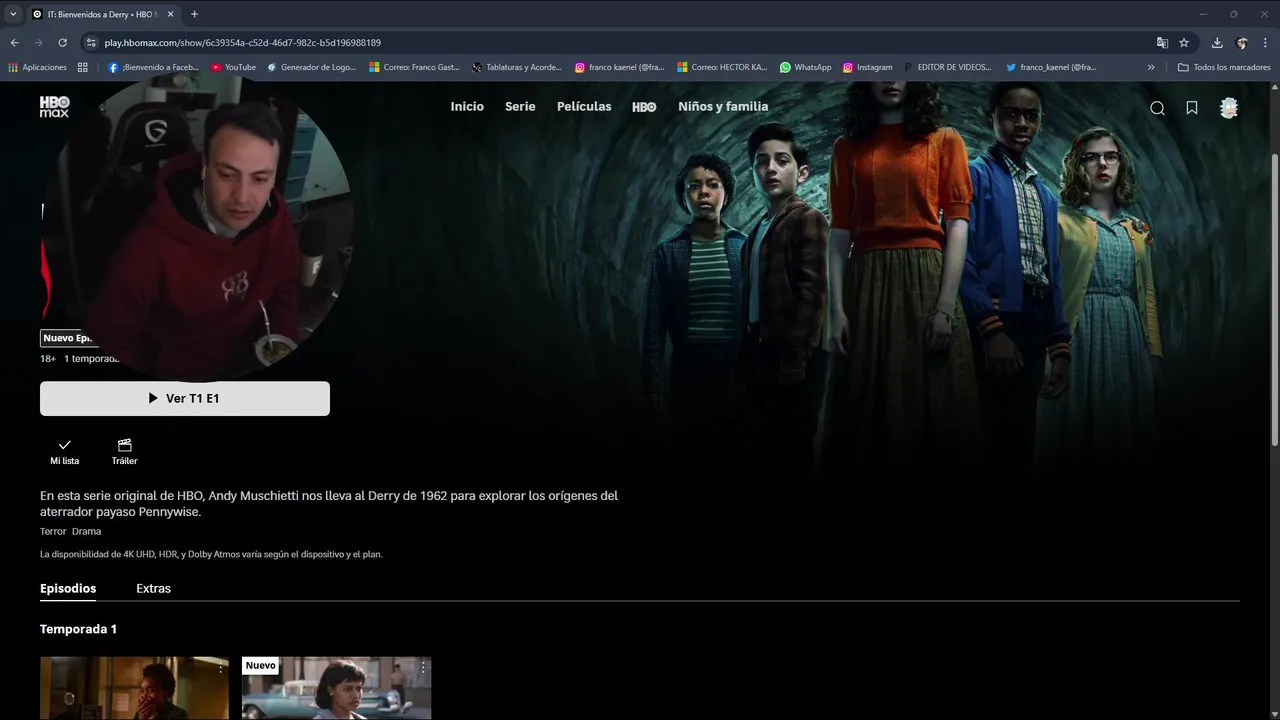Open the user profile avatar
The width and height of the screenshot is (1280, 720).
pyautogui.click(x=1229, y=108)
